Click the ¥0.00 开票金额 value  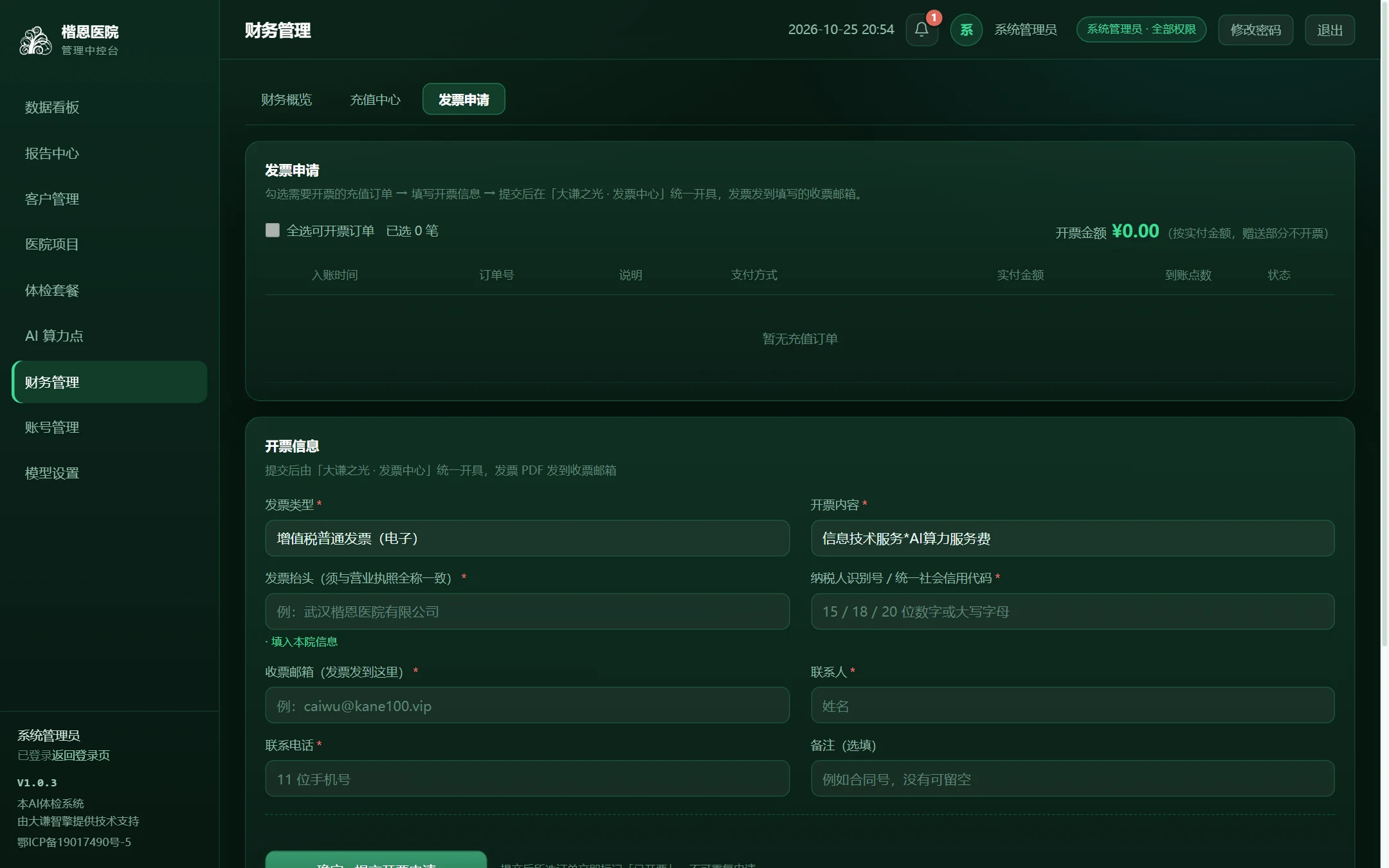point(1136,231)
